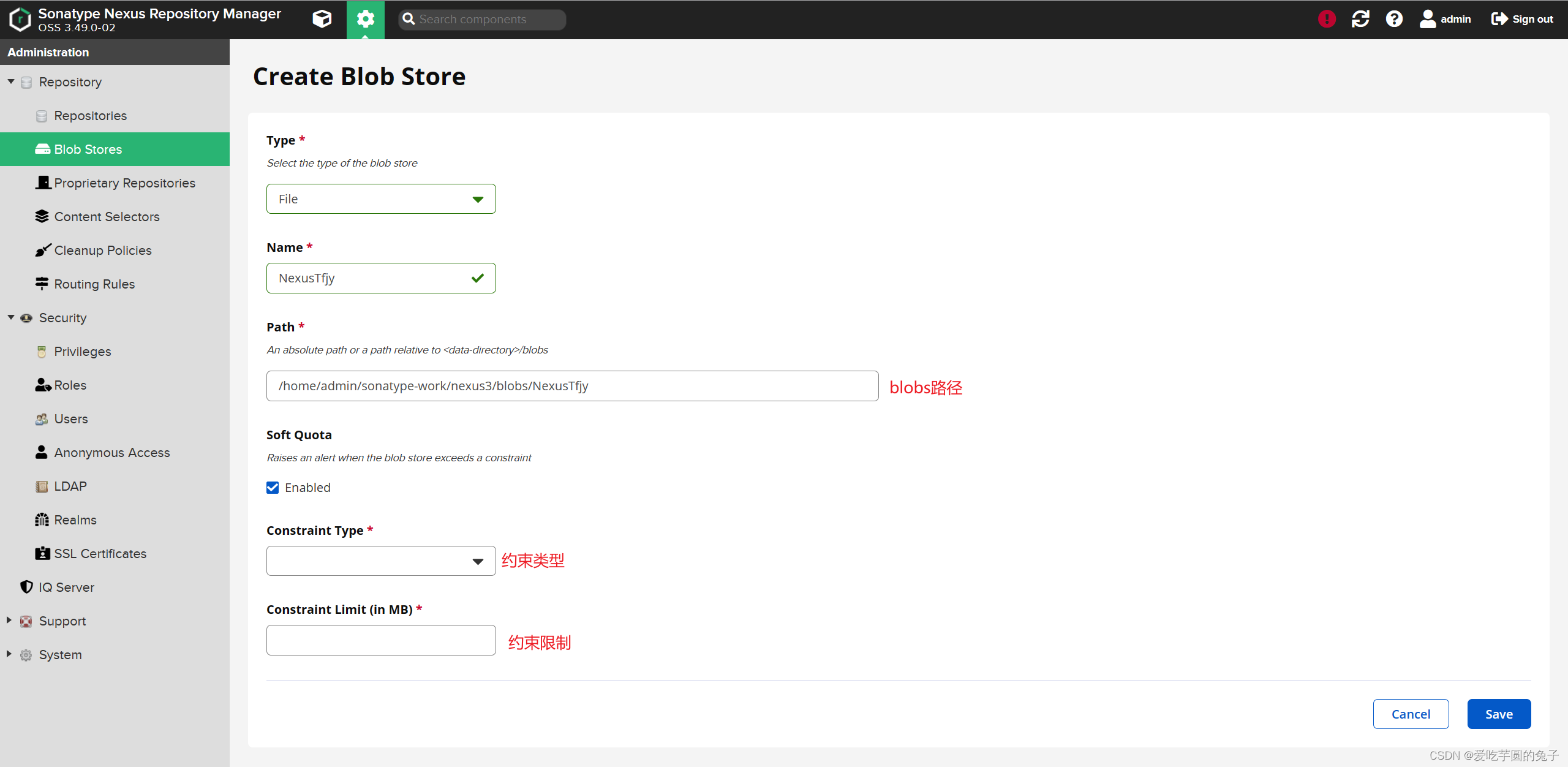Image resolution: width=1568 pixels, height=767 pixels.
Task: Open Cleanup Policies in sidebar
Action: (x=102, y=251)
